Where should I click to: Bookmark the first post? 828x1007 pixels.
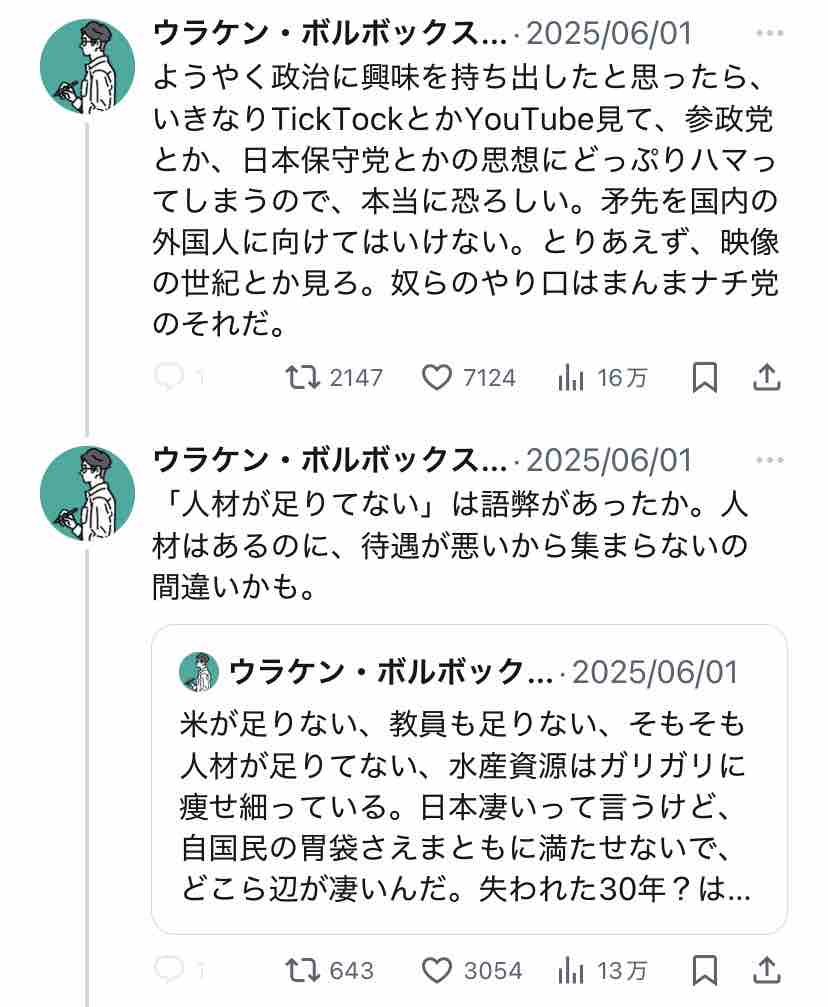705,377
